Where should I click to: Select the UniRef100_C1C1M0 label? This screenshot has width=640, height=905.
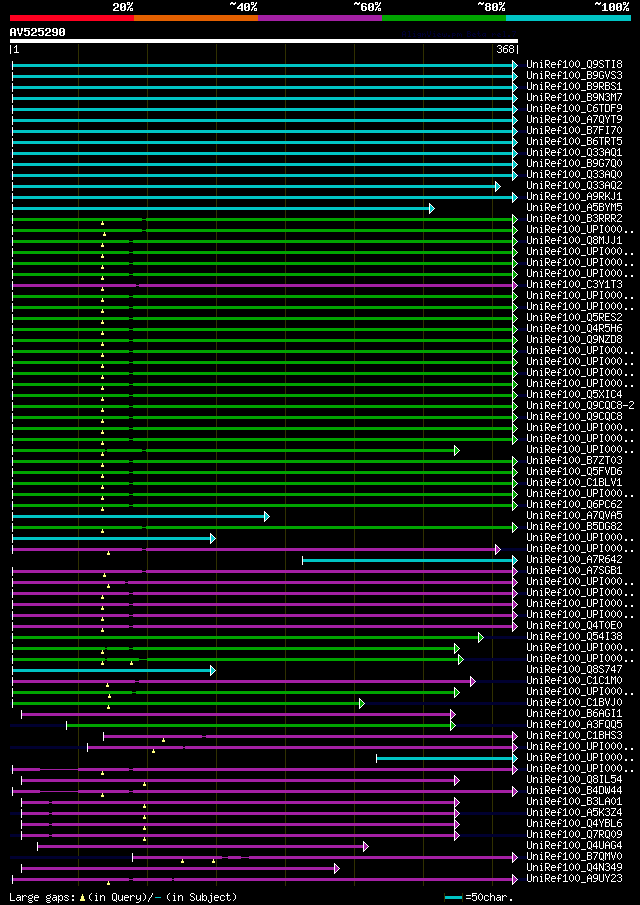574,680
